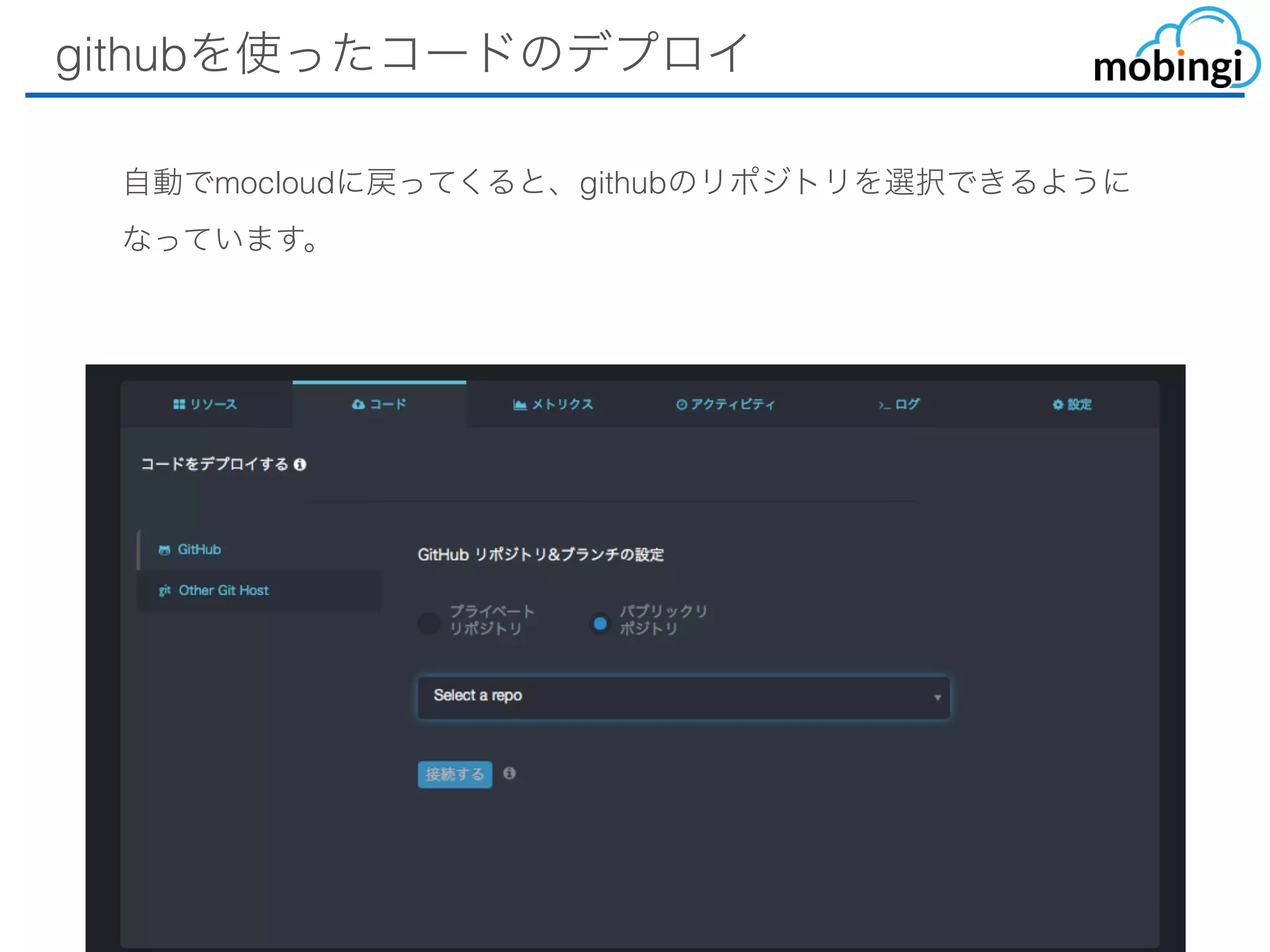Choose the パブリックリポジトリ radio button
This screenshot has width=1270, height=952.
point(600,623)
